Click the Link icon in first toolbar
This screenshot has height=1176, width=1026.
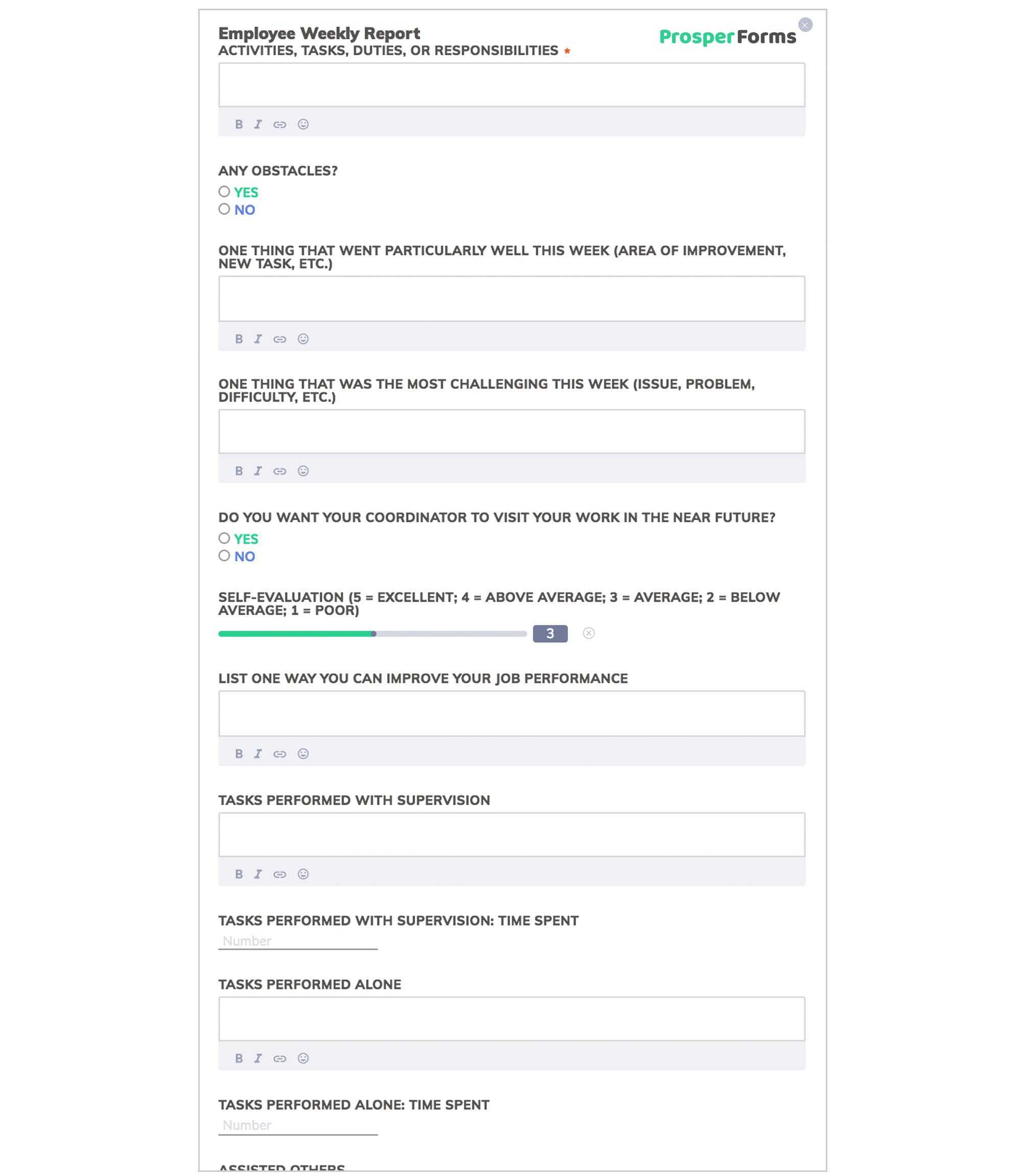pos(280,124)
